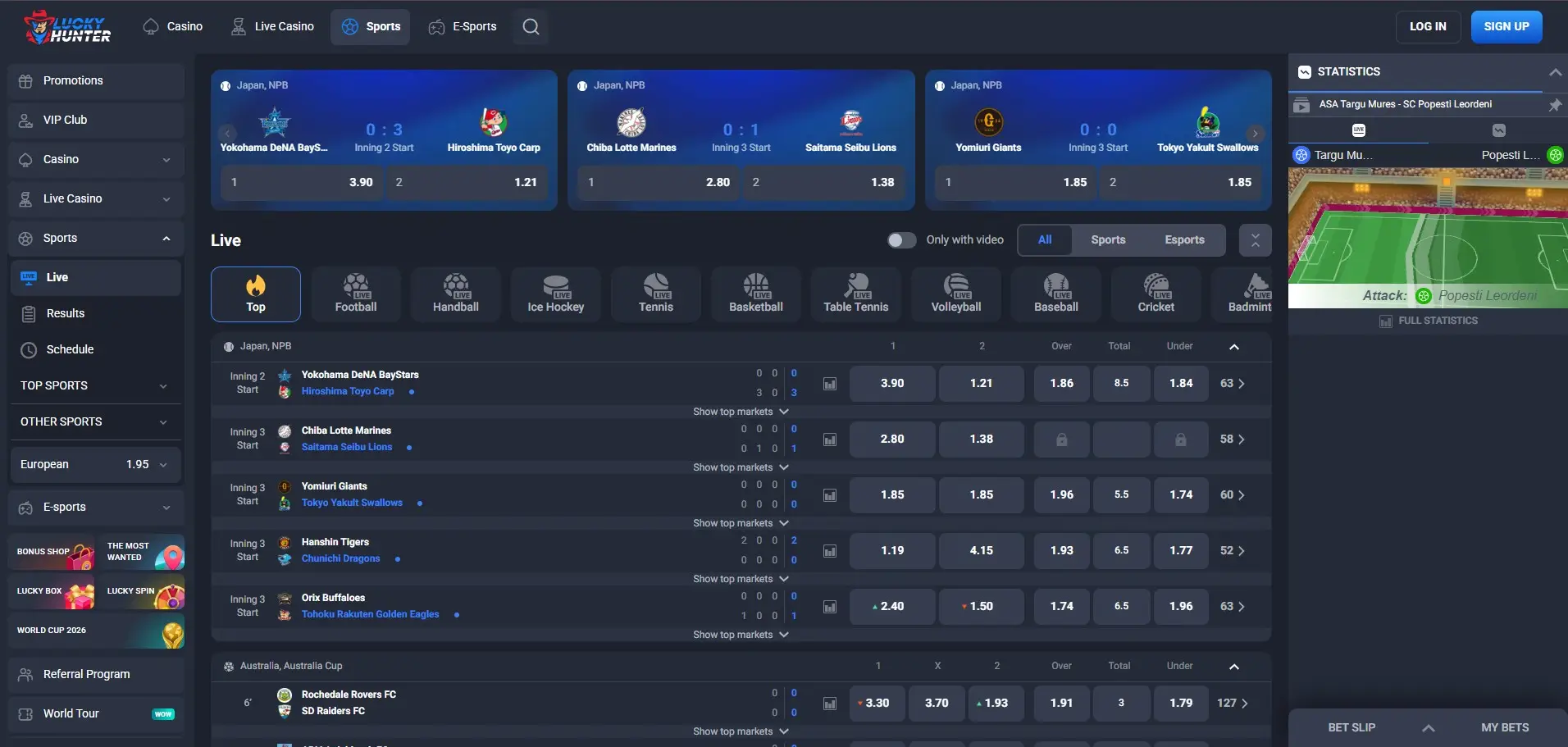Open Bonus Shop promo tile
1568x747 pixels.
tap(52, 552)
